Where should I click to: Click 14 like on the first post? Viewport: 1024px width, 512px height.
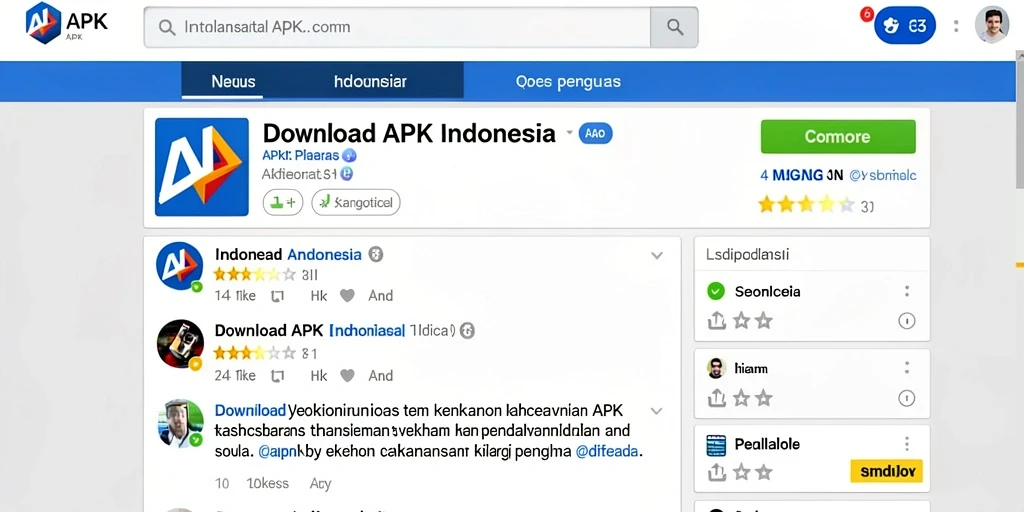click(x=235, y=296)
